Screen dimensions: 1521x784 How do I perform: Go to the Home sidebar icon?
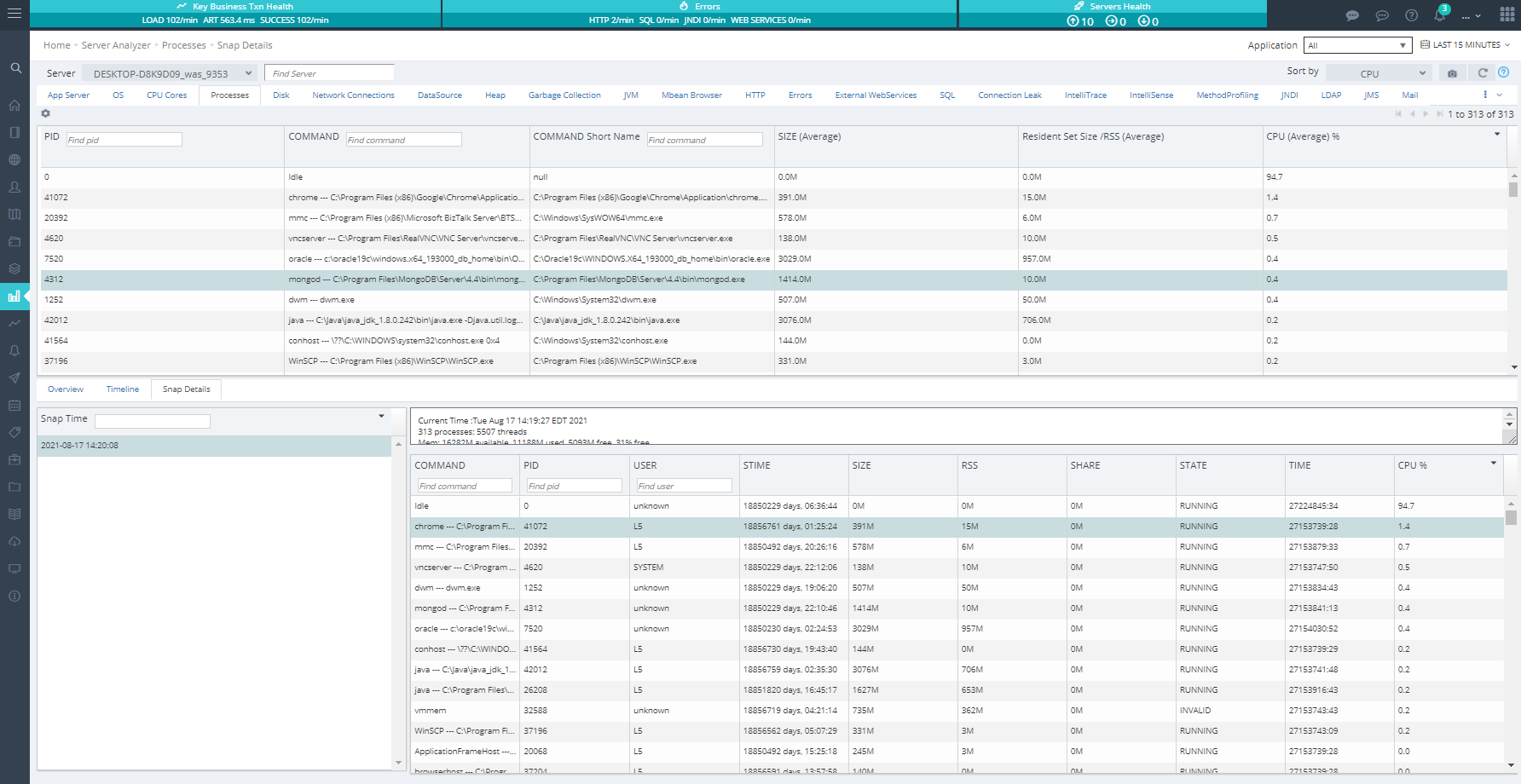14,106
